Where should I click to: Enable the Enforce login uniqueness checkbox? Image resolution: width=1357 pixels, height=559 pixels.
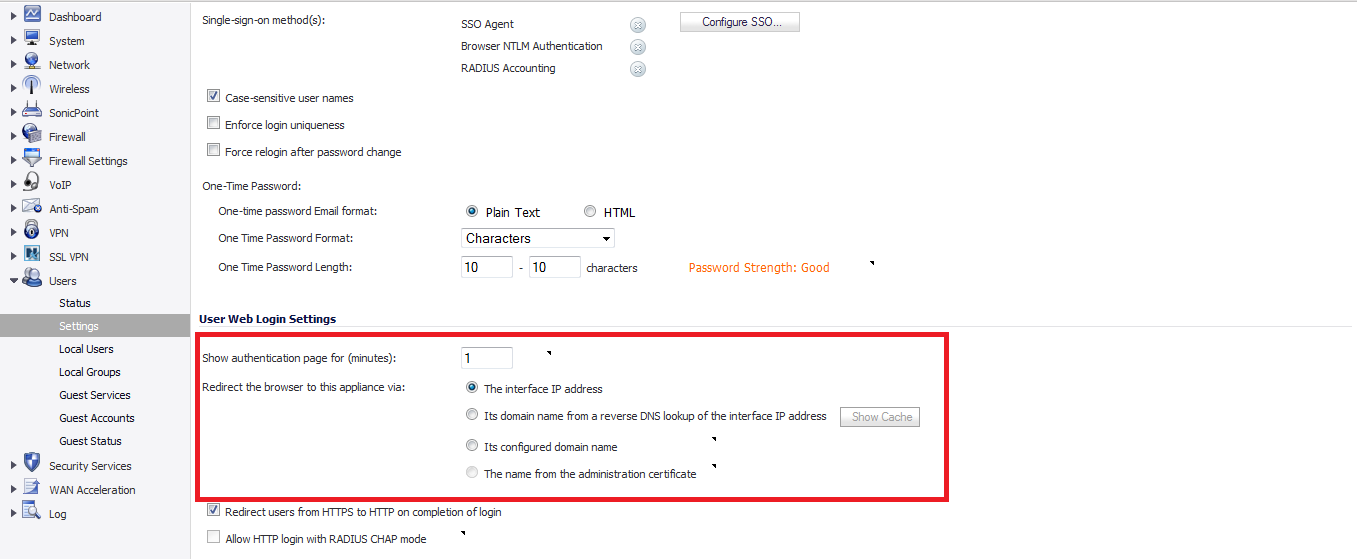coord(214,124)
